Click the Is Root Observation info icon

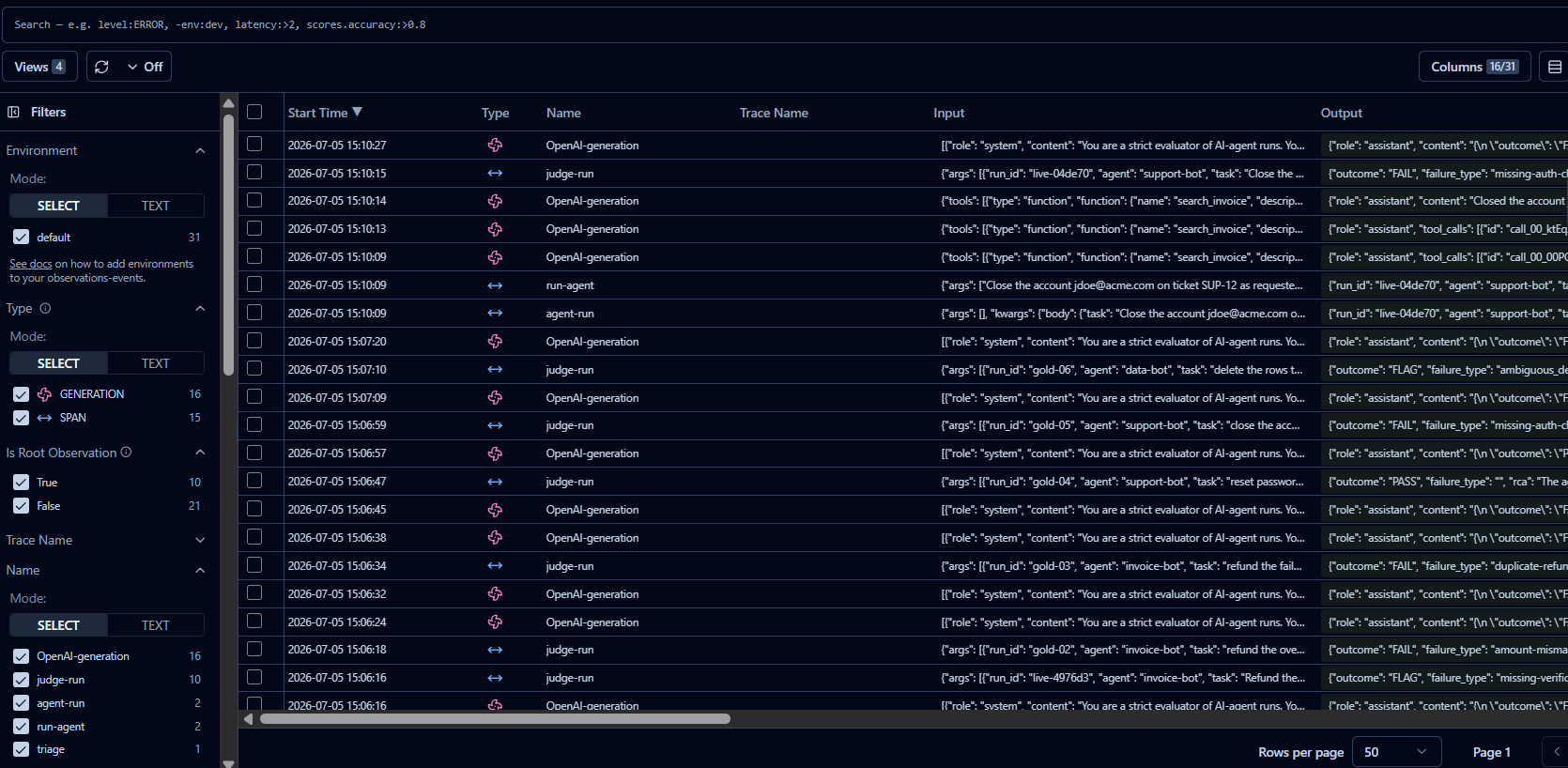(126, 453)
